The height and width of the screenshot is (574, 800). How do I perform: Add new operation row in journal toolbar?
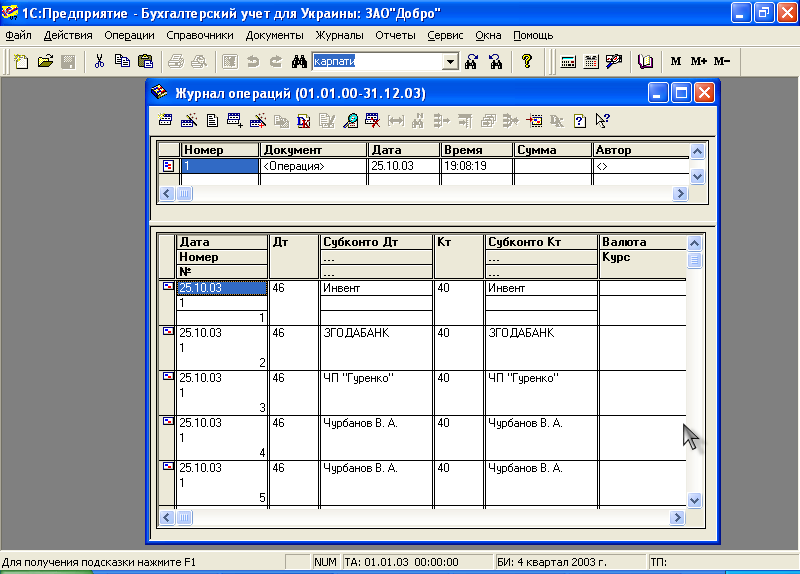165,120
